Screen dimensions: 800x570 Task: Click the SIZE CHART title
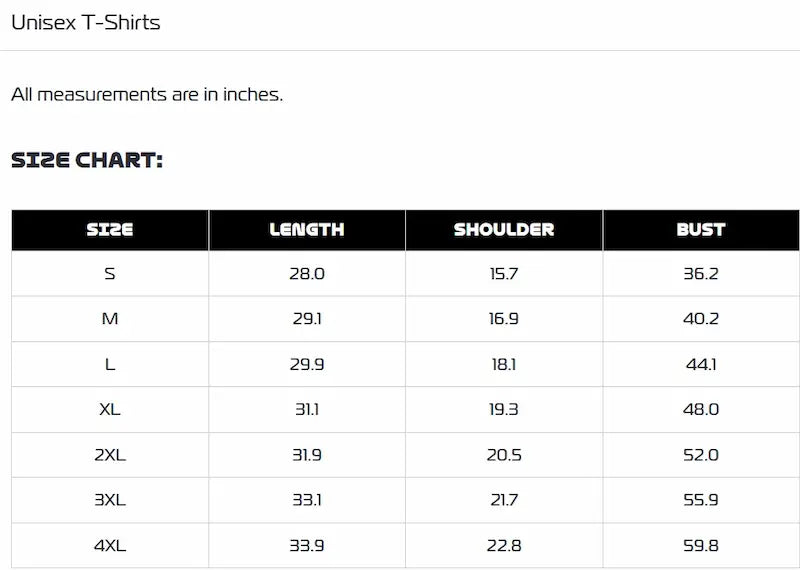pyautogui.click(x=87, y=160)
